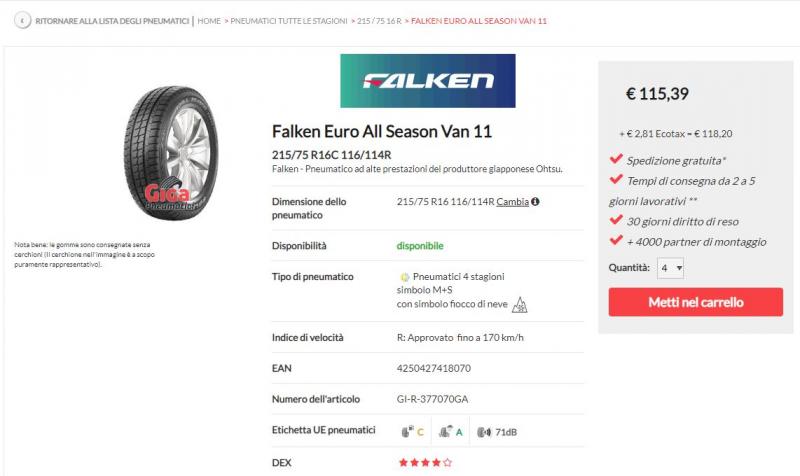Follow the Cambia tire size link
The width and height of the screenshot is (800, 476).
(x=512, y=202)
